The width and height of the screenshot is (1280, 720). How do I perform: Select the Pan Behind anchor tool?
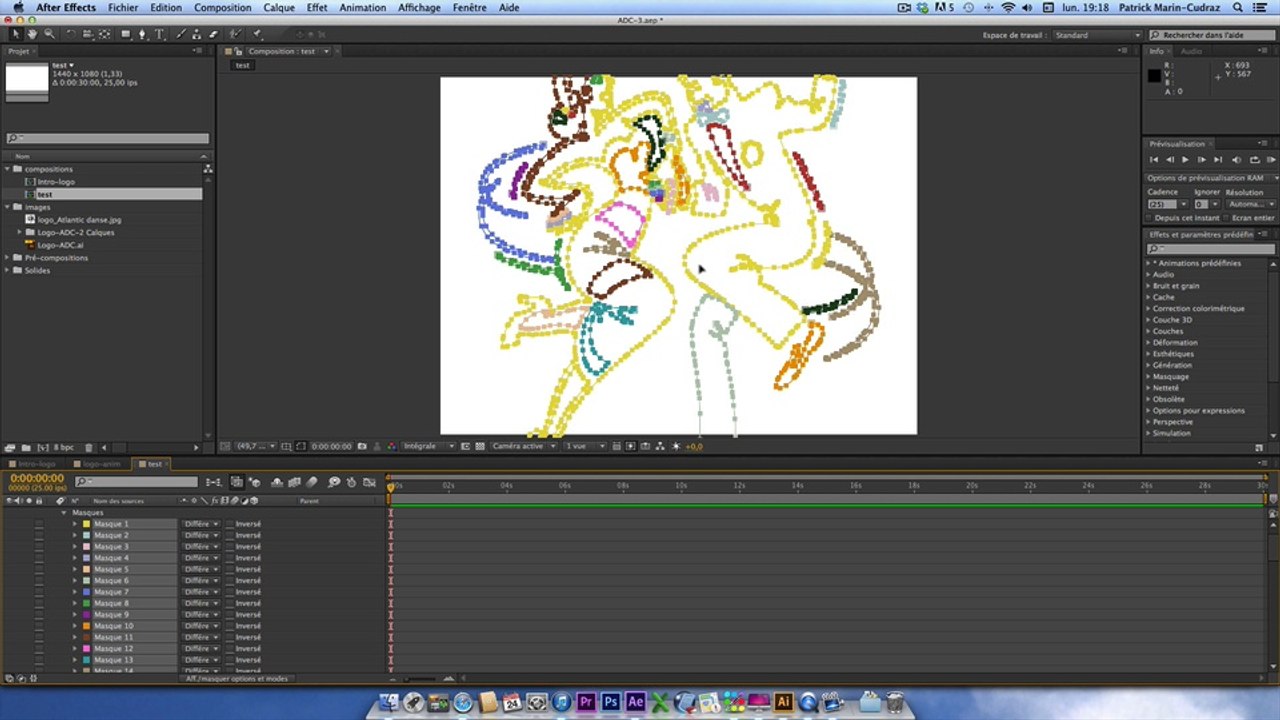pos(104,34)
